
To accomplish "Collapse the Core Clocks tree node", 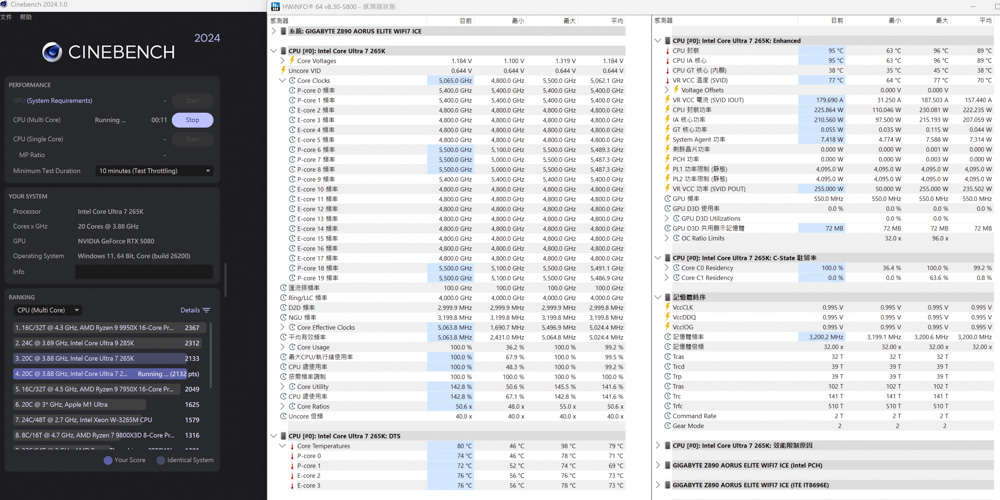I will (x=283, y=81).
